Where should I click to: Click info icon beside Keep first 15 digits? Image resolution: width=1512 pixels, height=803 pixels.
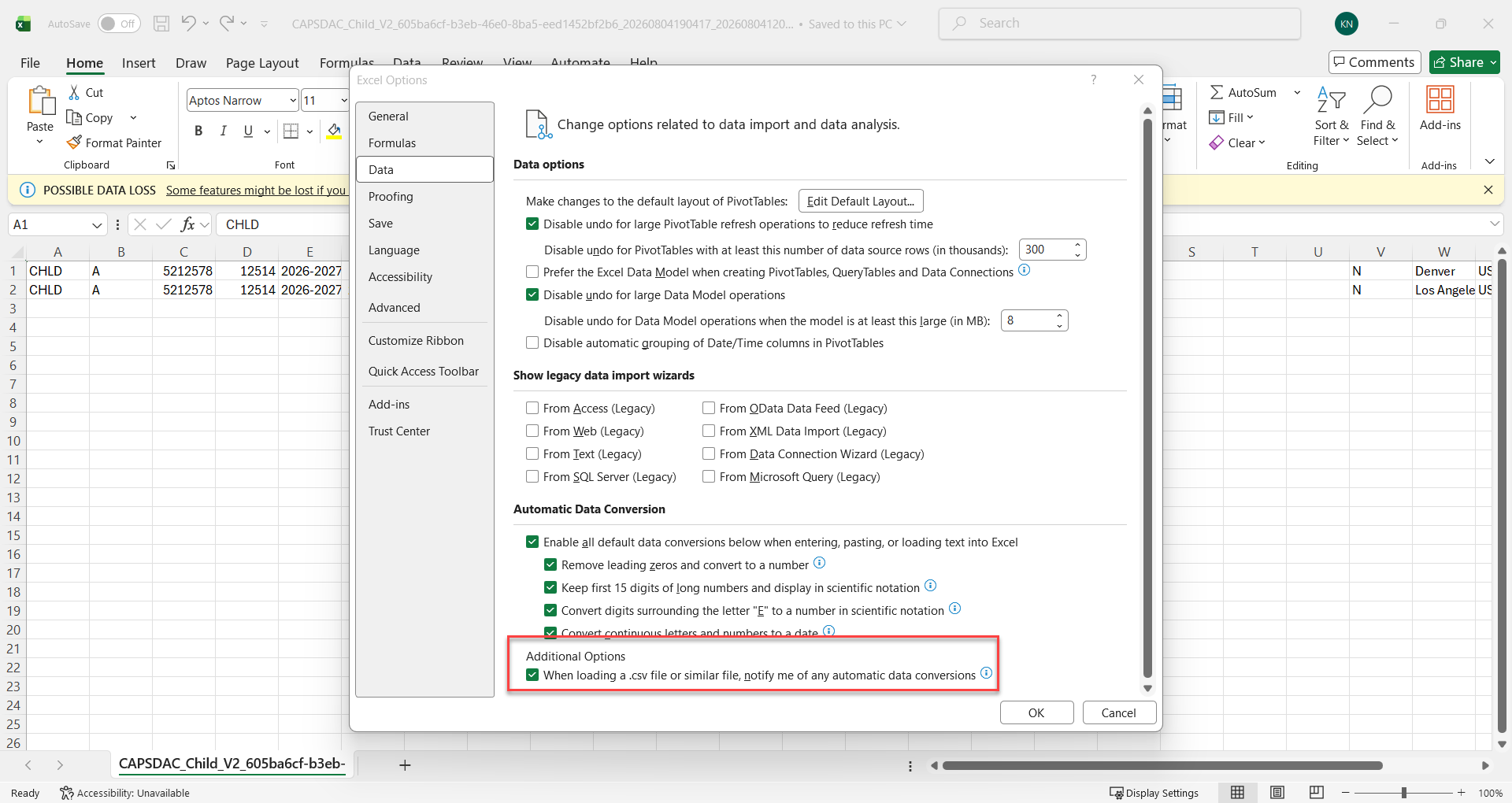pyautogui.click(x=930, y=586)
